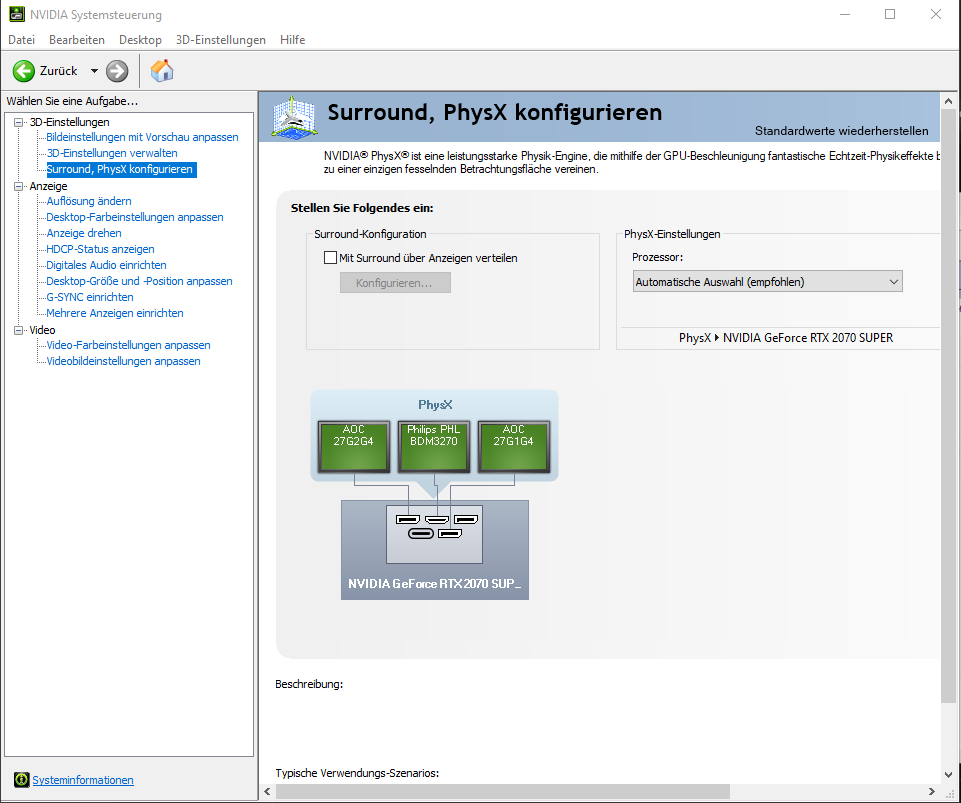The height and width of the screenshot is (803, 961).
Task: Click the NVIDIA GeForce RTX 2070 GPU diagram
Action: (x=435, y=550)
